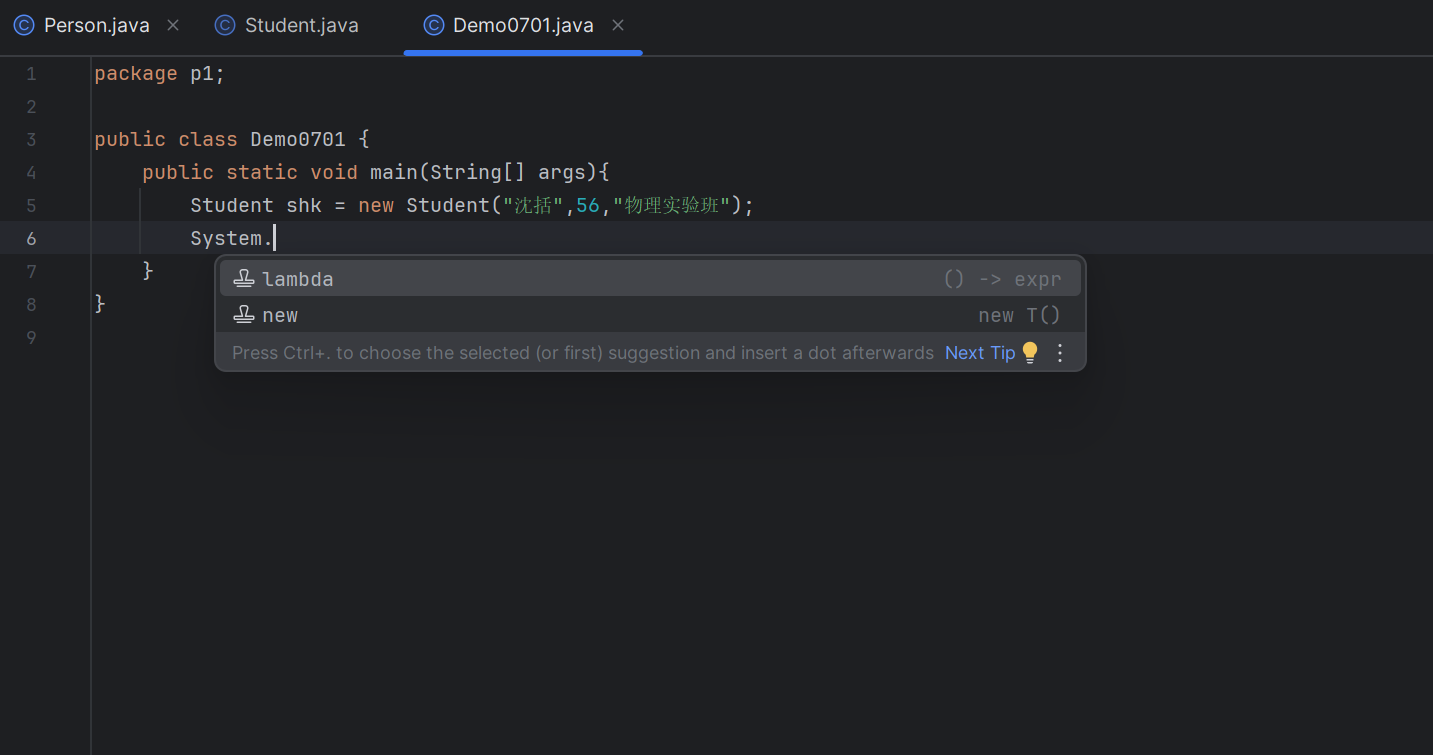Click the blue underline indicator of the active tab

[522, 51]
